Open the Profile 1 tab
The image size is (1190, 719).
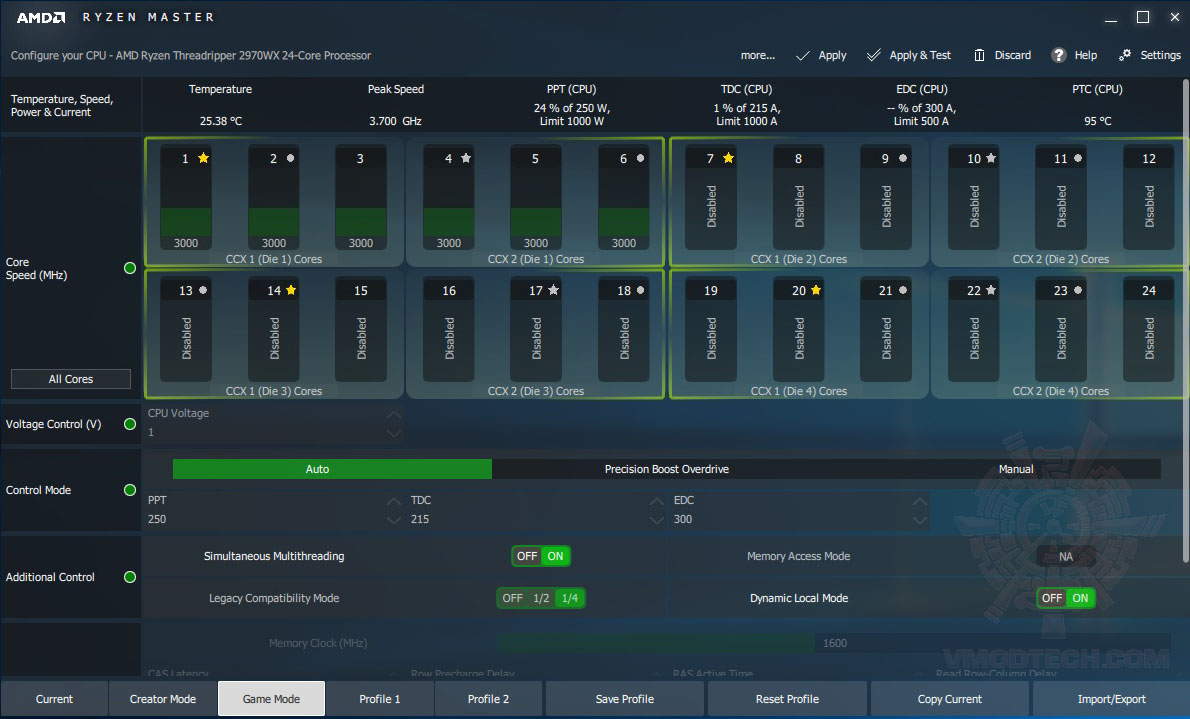click(x=379, y=699)
